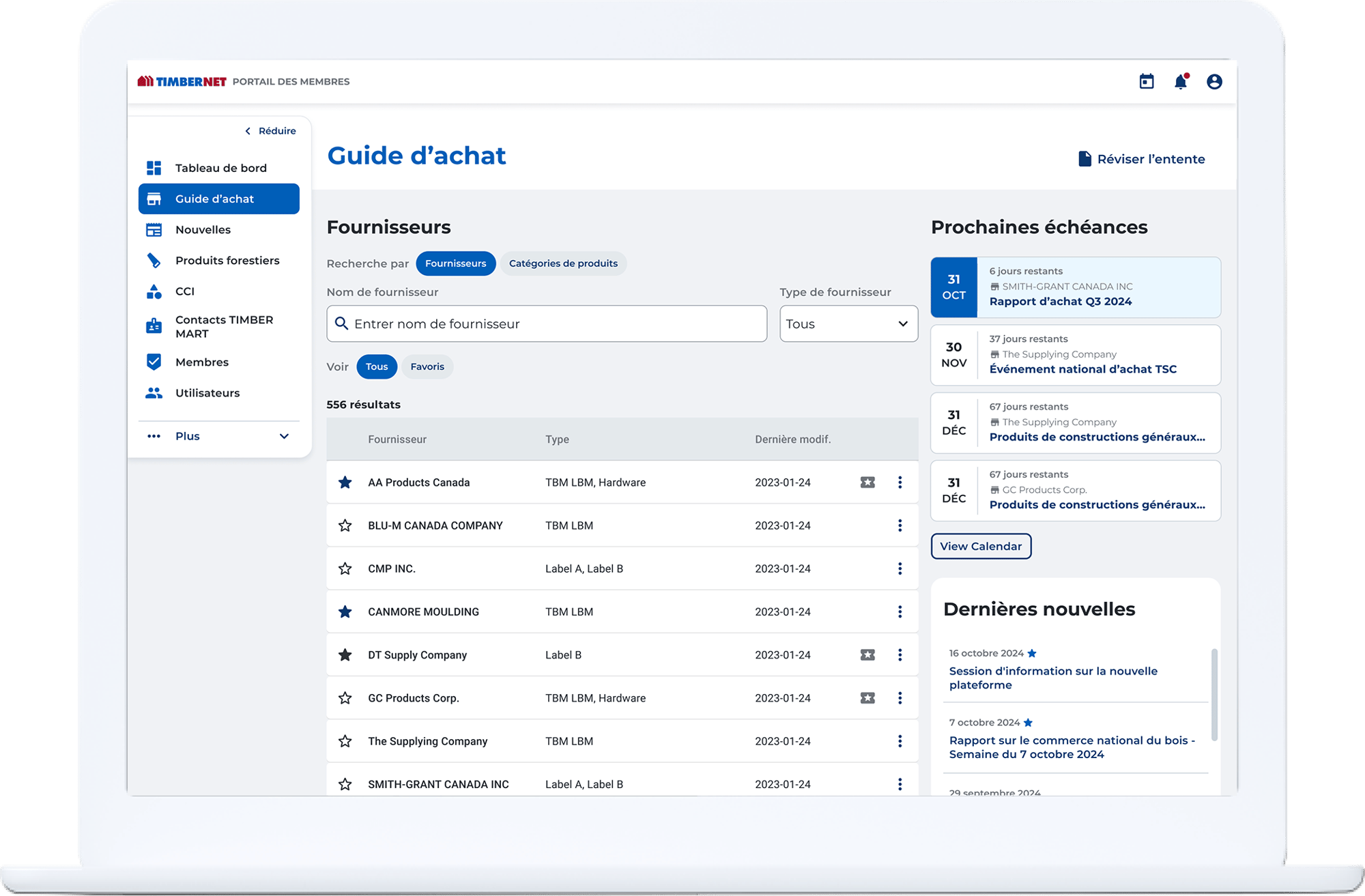Click the Produits forestiers icon in sidebar
1365x896 pixels.
(154, 260)
